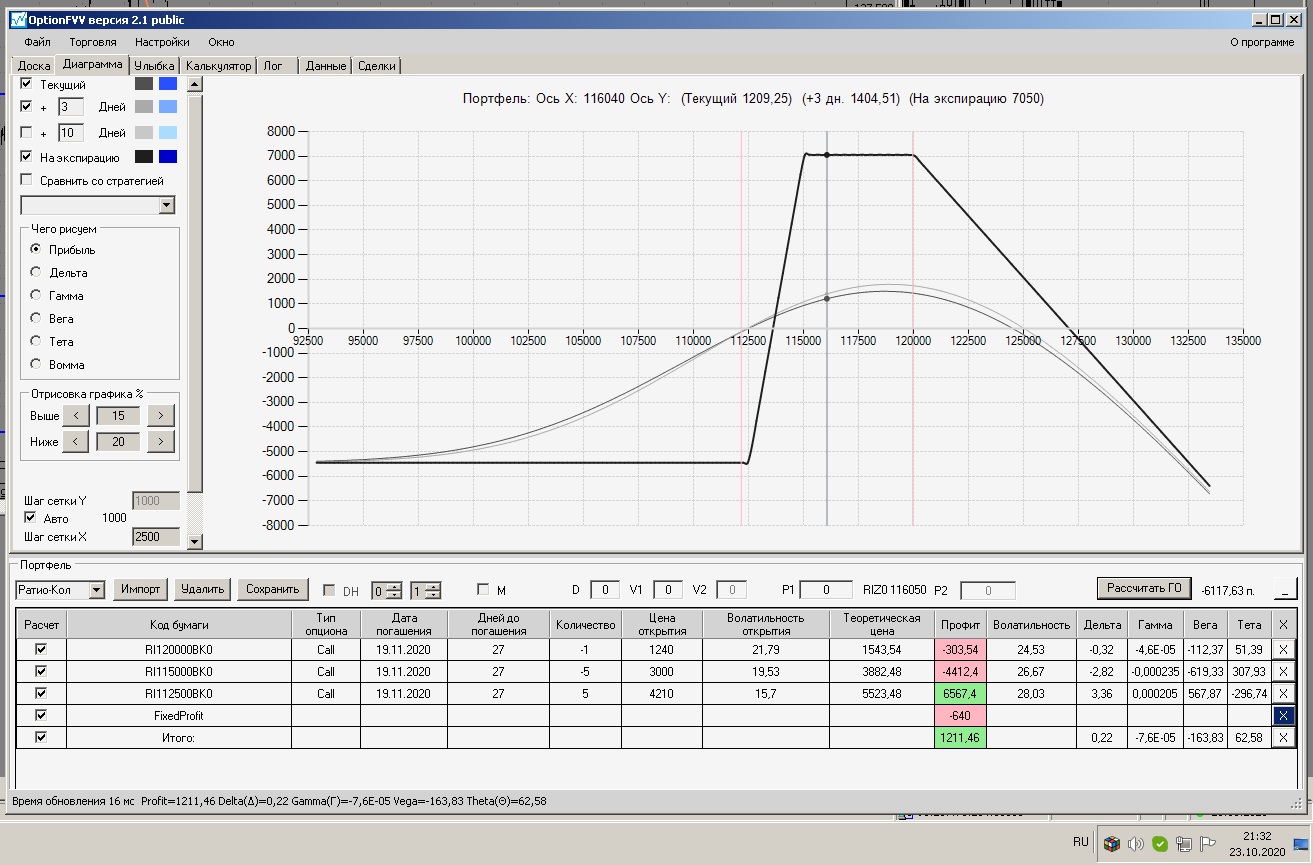Toggle the M checkbox in portfolio toolbar
The image size is (1313, 865).
(484, 590)
